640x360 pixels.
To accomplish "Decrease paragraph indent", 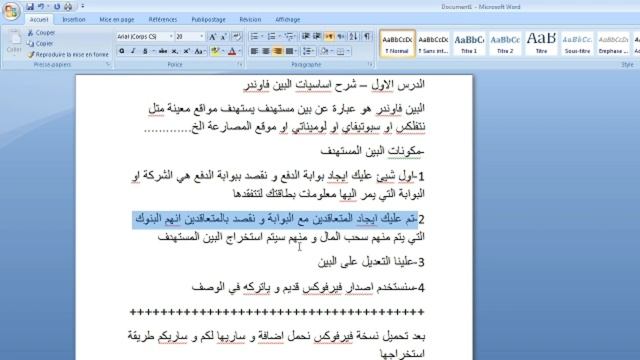I will pos(306,37).
